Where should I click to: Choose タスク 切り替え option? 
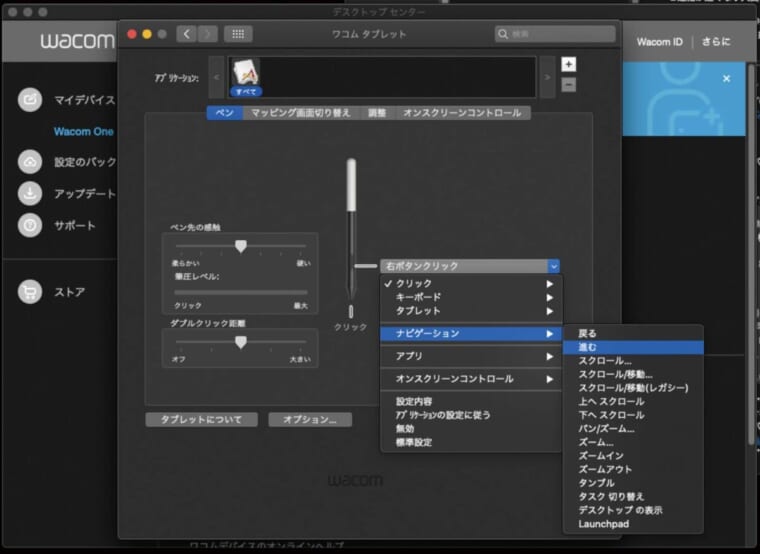coord(633,496)
